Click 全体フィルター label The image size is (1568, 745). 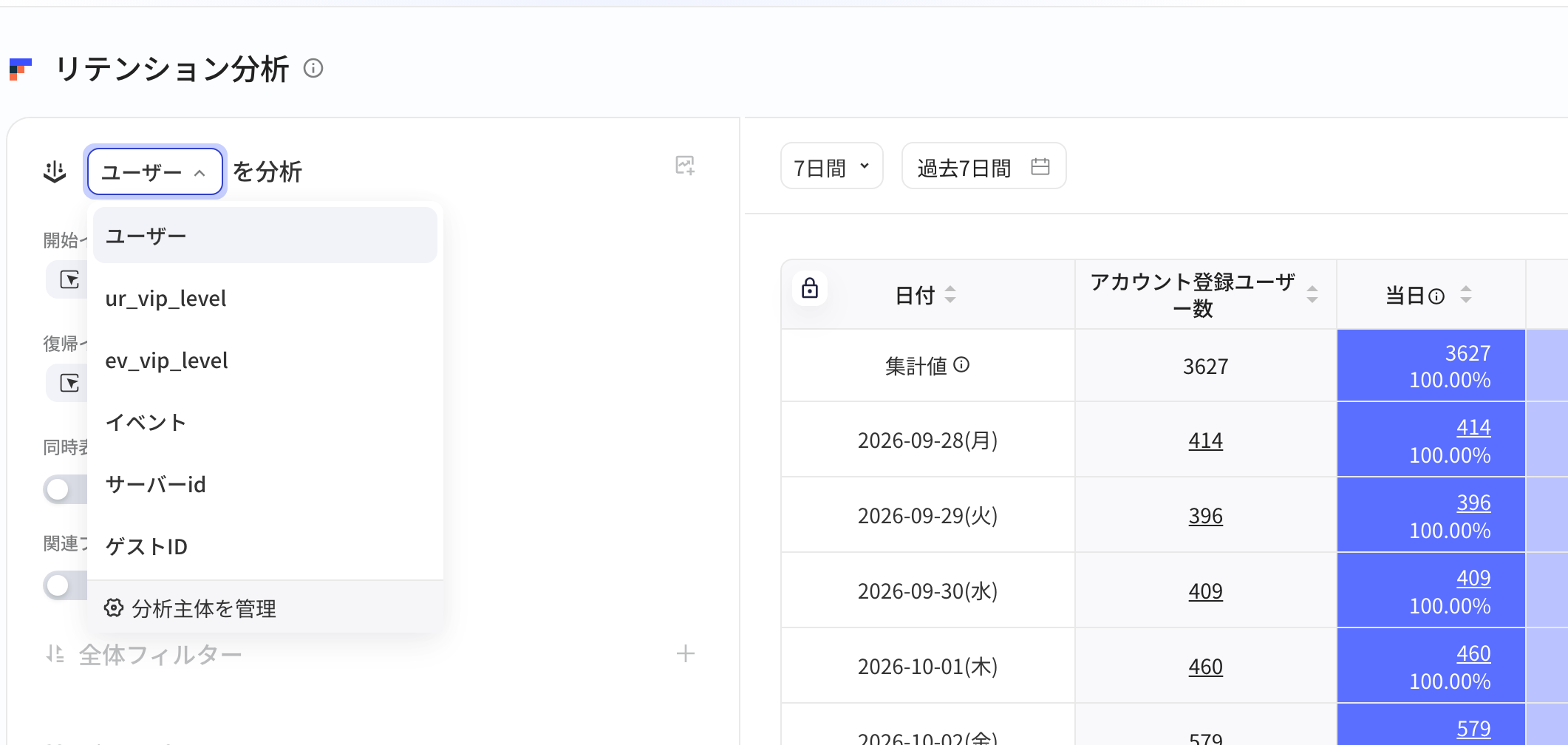(160, 654)
